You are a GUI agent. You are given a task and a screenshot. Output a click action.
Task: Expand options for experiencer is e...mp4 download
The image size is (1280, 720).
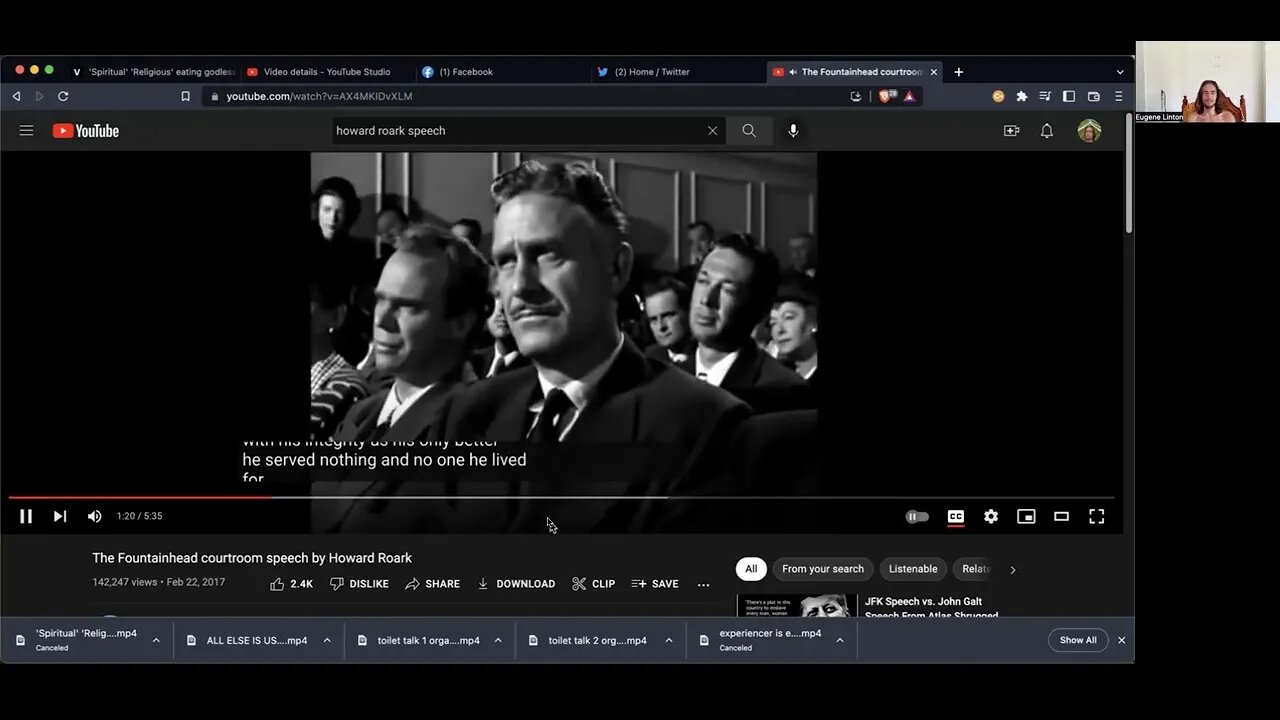(840, 640)
